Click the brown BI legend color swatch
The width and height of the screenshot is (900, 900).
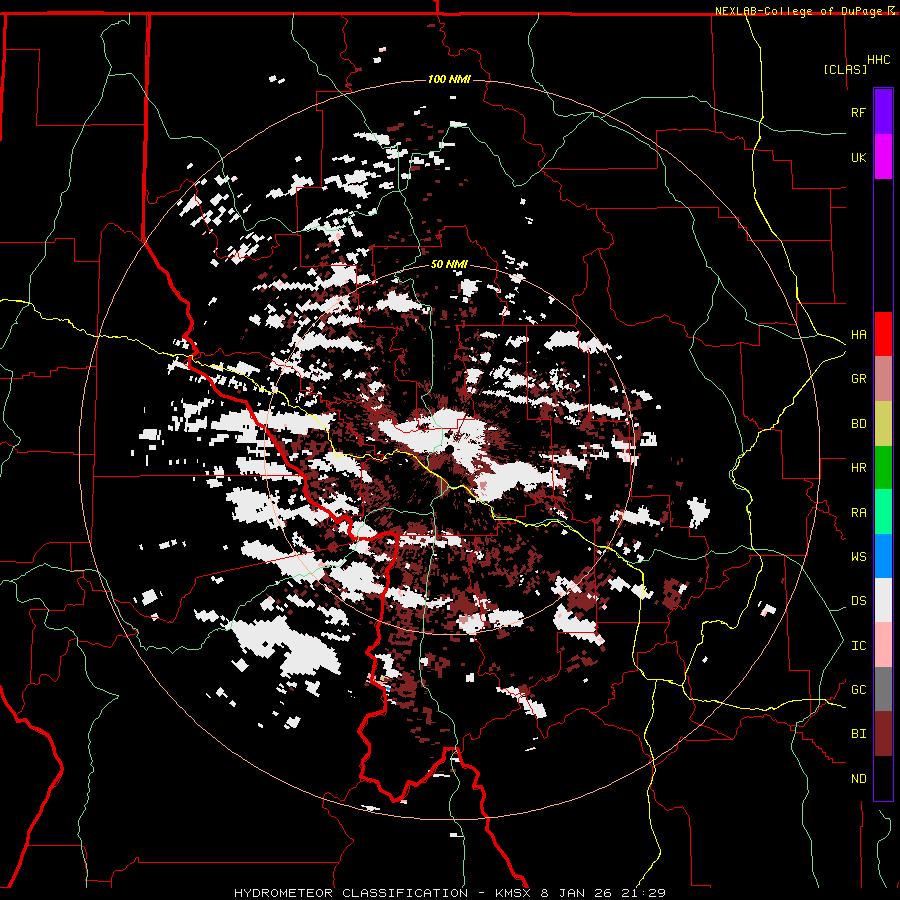[883, 734]
